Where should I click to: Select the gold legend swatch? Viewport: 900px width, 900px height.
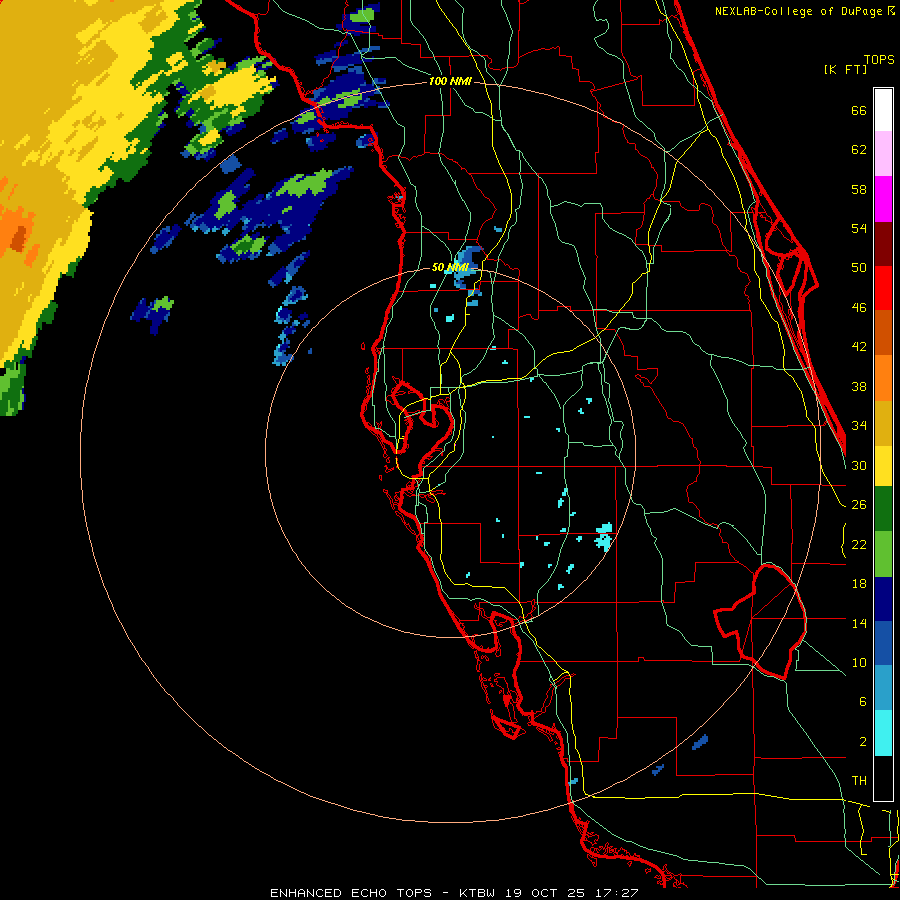point(883,423)
